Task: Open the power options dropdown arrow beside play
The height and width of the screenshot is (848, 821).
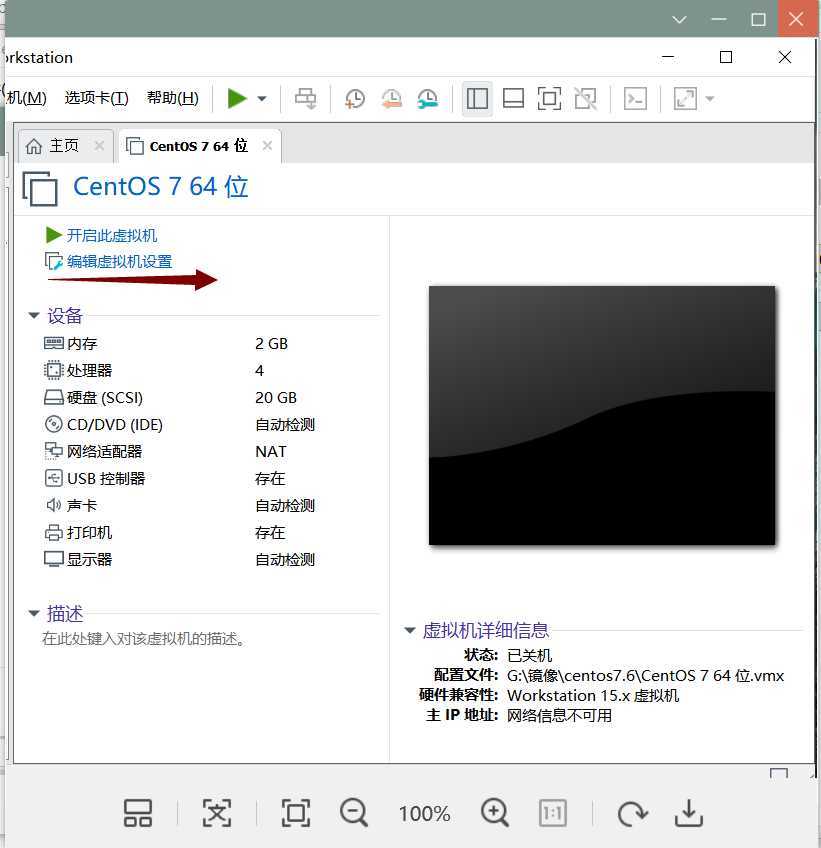Action: click(262, 98)
